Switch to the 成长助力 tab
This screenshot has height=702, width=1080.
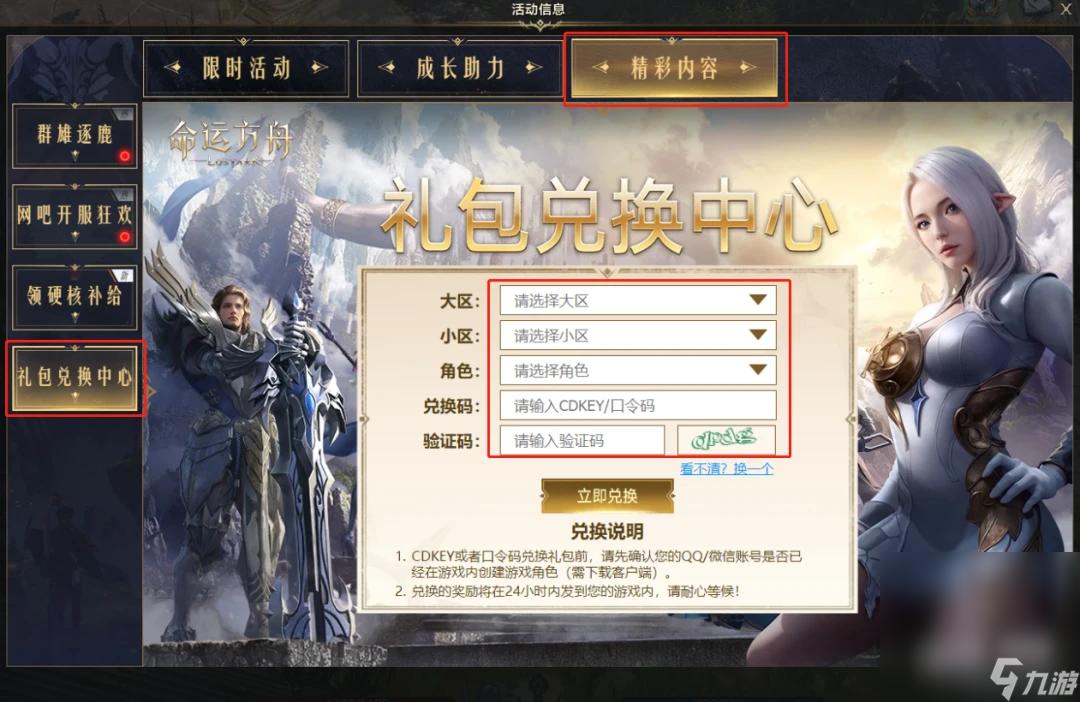pyautogui.click(x=459, y=68)
